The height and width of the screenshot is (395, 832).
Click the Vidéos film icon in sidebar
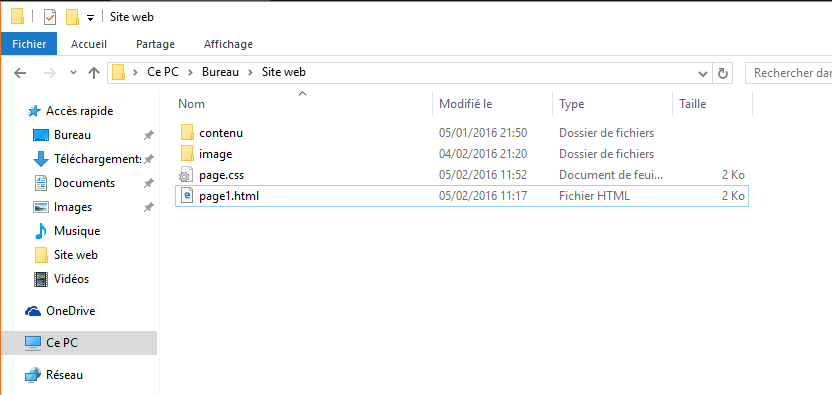pos(41,279)
